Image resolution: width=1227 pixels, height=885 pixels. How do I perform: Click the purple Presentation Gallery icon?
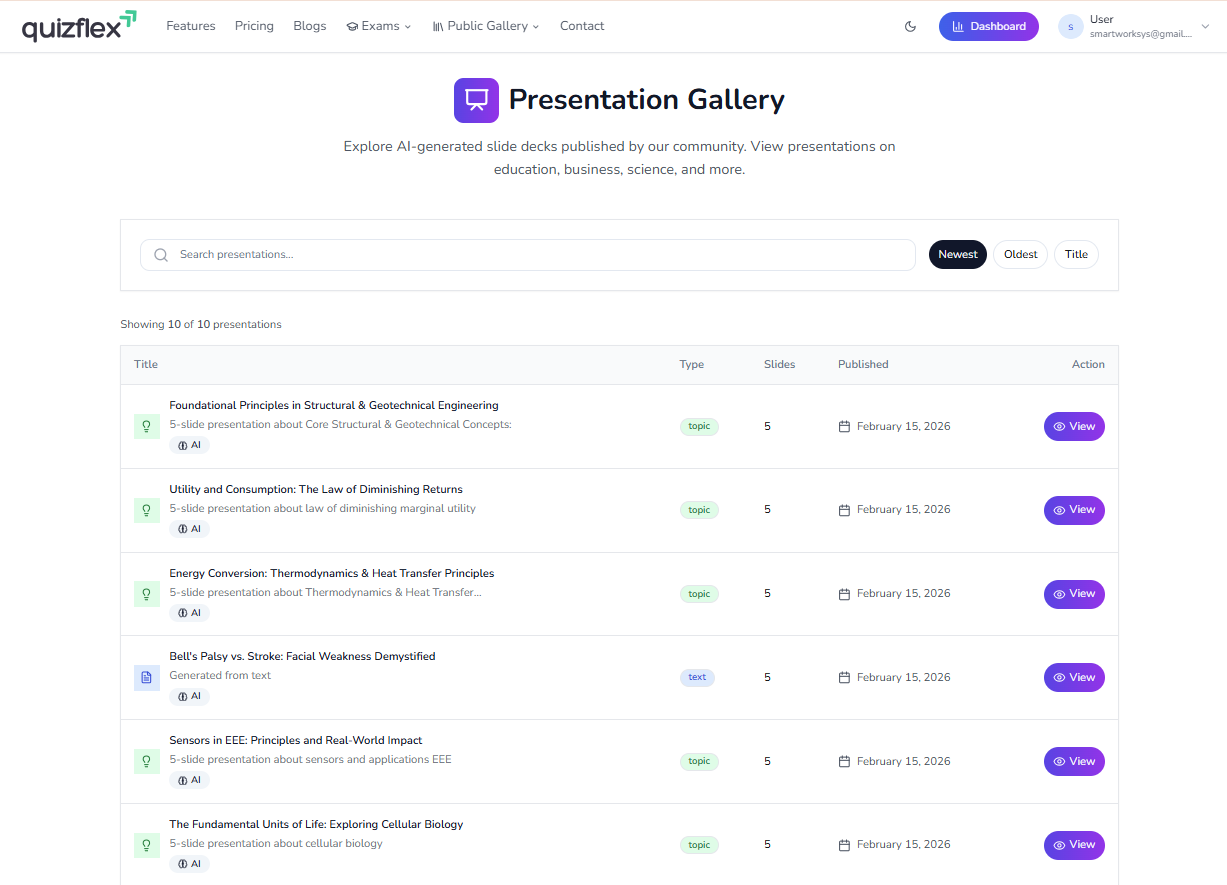click(476, 100)
